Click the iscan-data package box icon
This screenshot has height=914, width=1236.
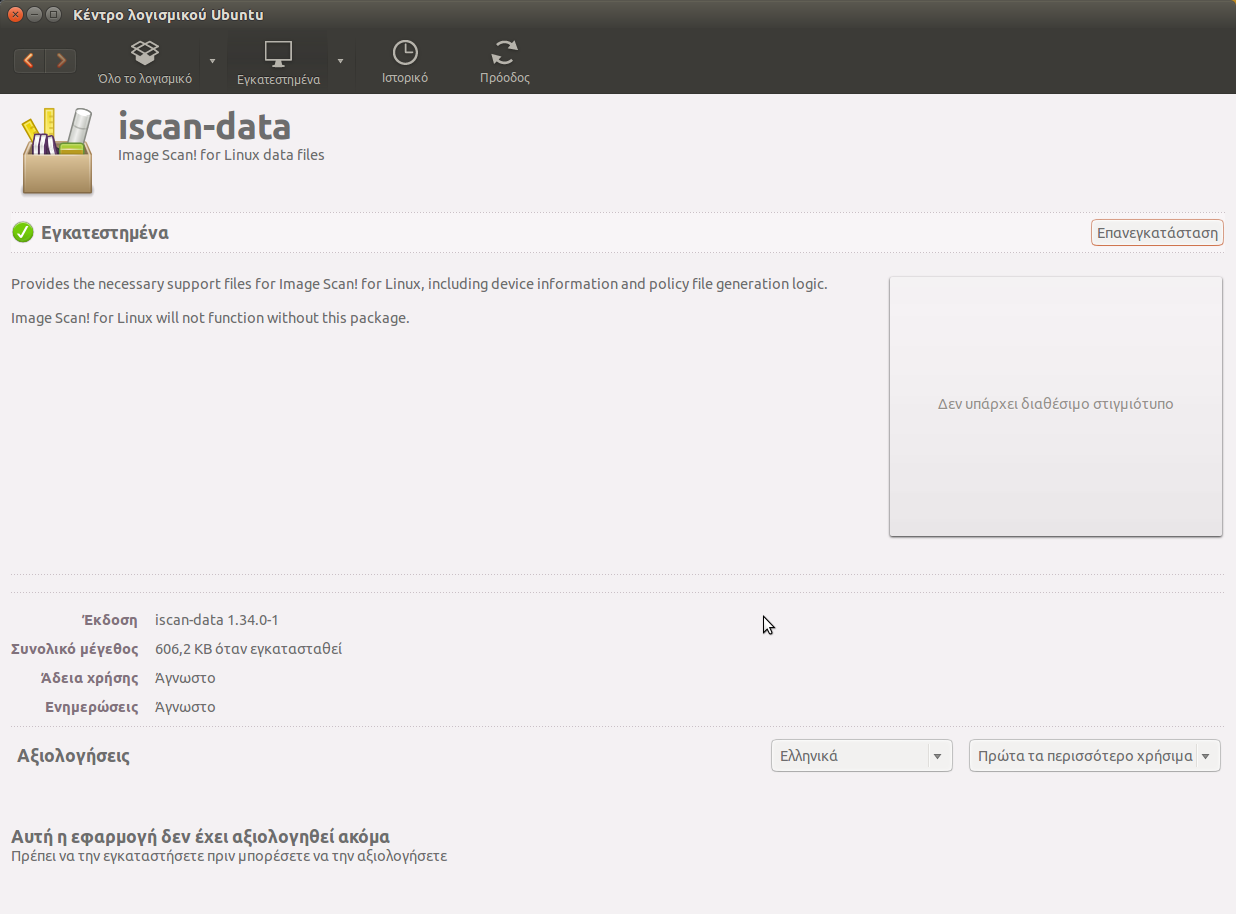[57, 151]
